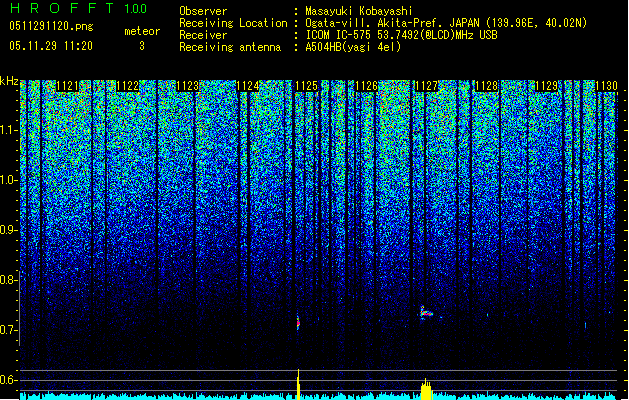Click the 1130 time marker
629x400 pixels.
coord(606,86)
